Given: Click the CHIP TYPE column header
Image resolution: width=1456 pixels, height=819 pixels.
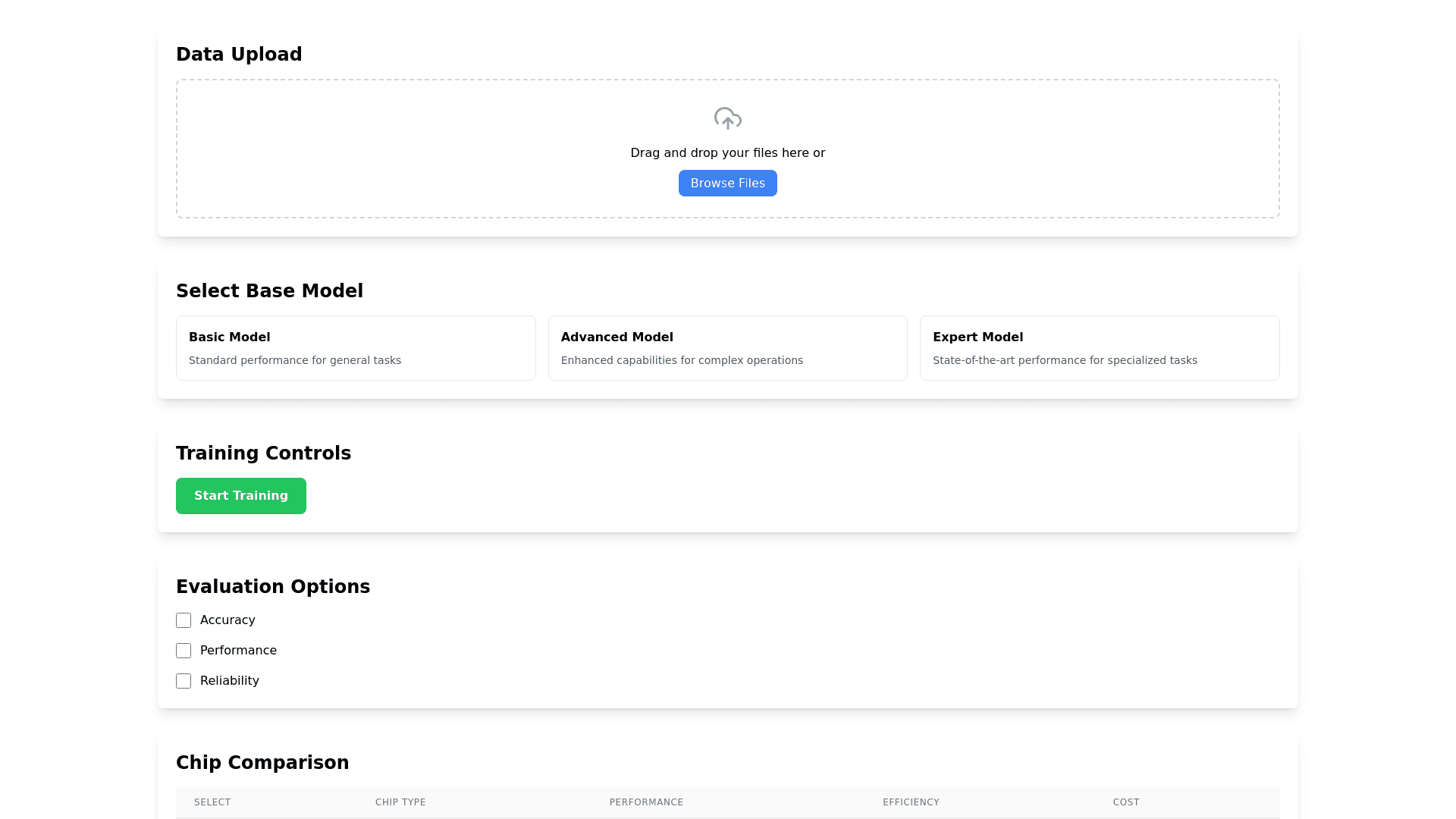Looking at the screenshot, I should (400, 802).
